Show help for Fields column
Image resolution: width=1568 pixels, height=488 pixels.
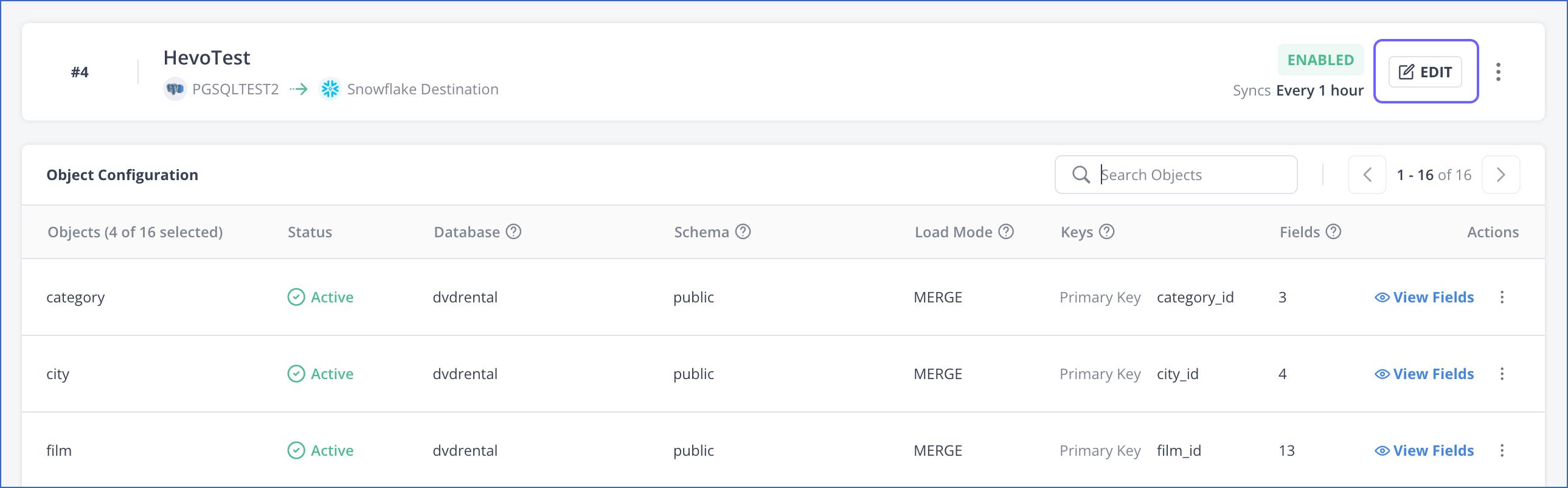[1333, 231]
